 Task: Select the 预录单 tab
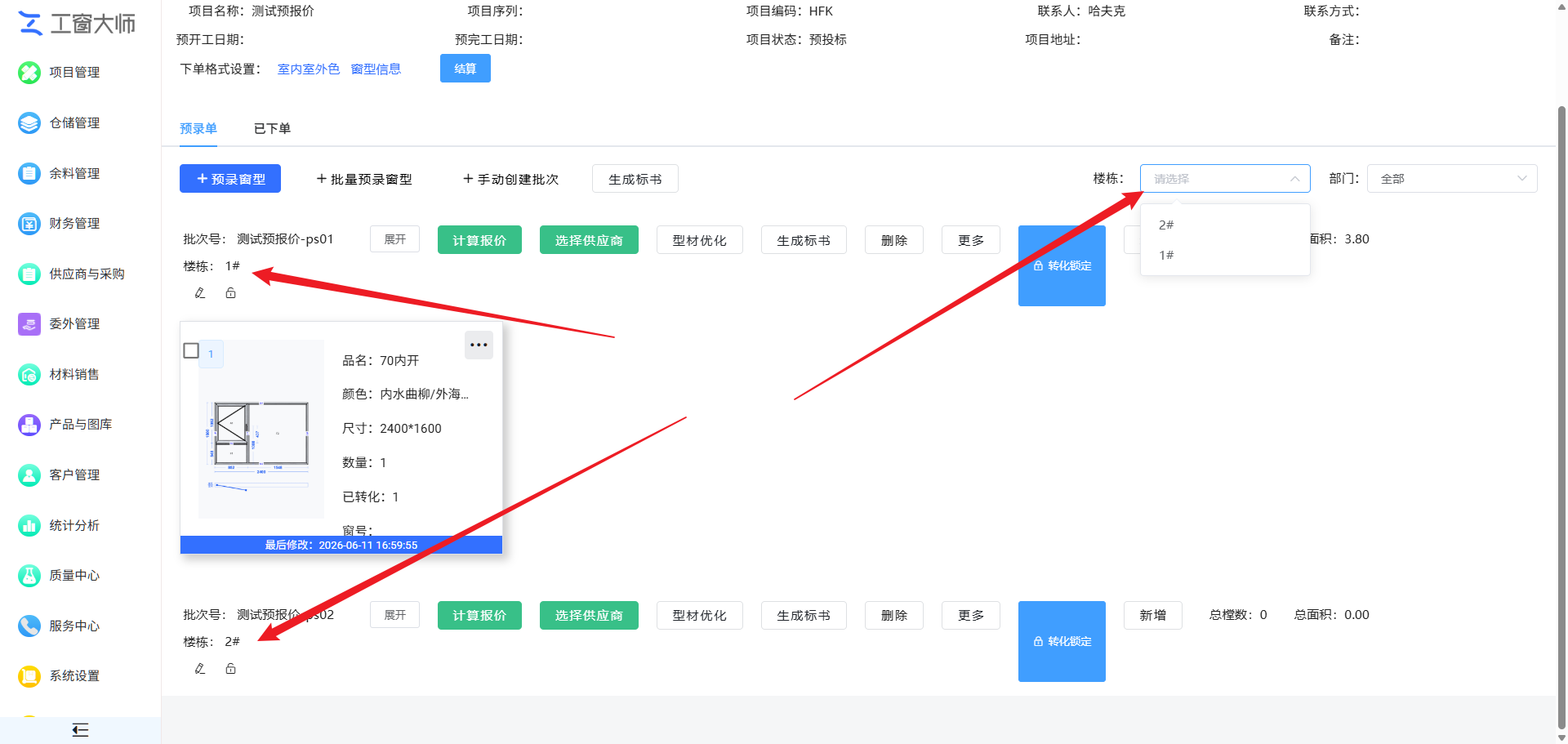pyautogui.click(x=198, y=129)
